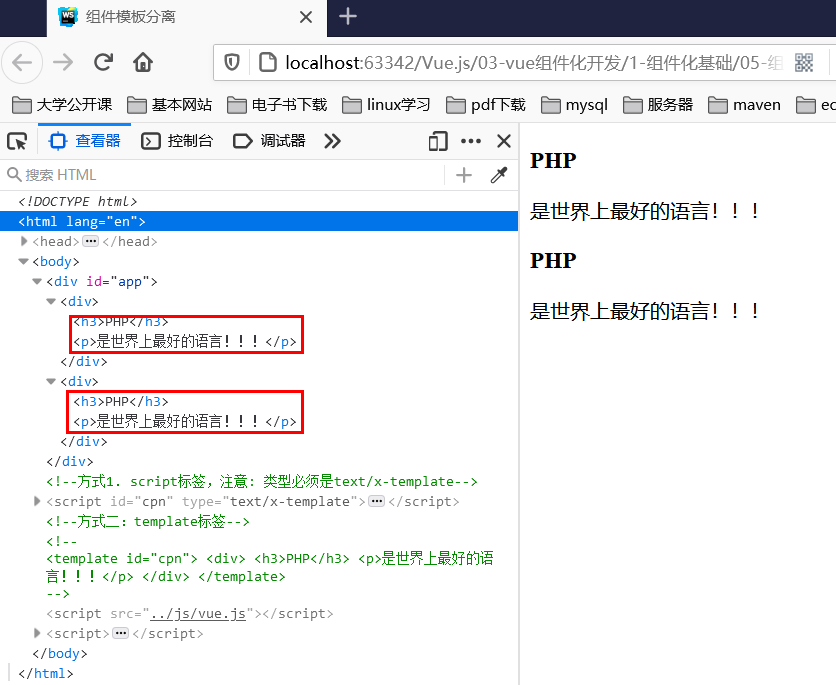
Task: Activate the element picker tool
Action: 17,141
